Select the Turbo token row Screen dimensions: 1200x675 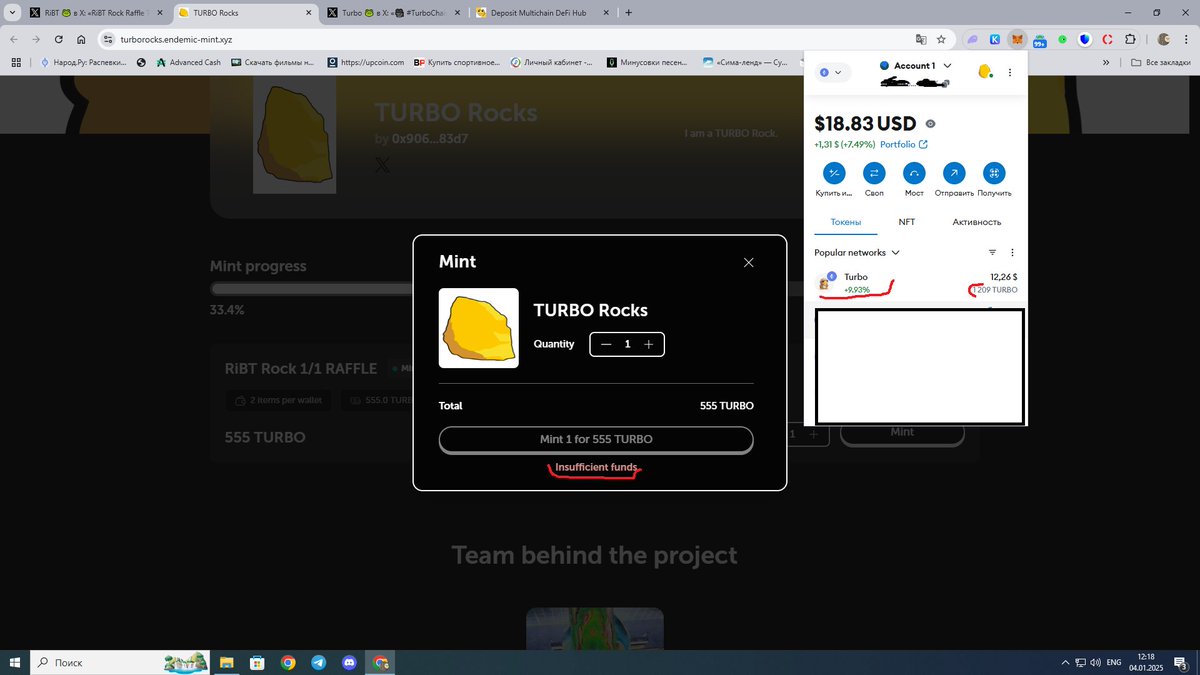pos(916,283)
